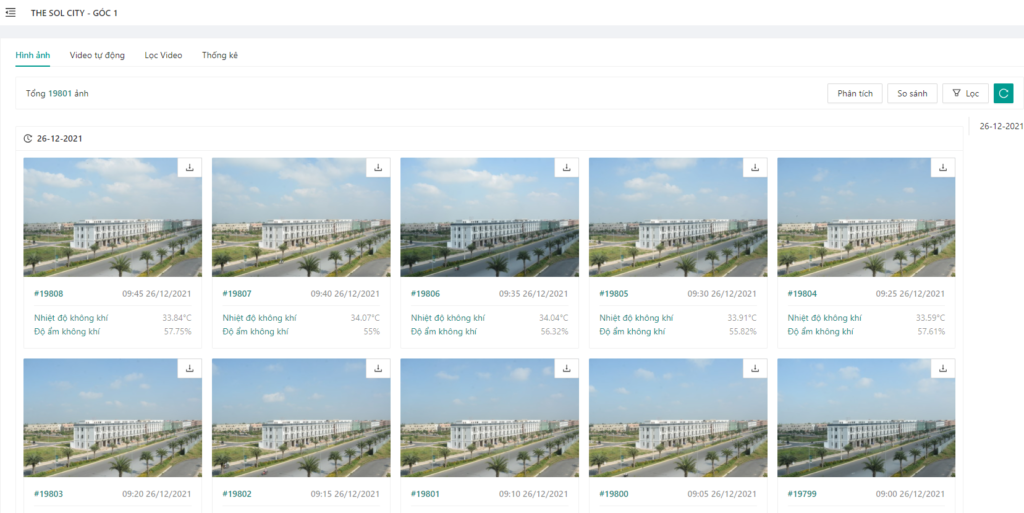Viewport: 1024px width, 513px height.
Task: Click the #19806 image ID link
Action: tap(425, 294)
